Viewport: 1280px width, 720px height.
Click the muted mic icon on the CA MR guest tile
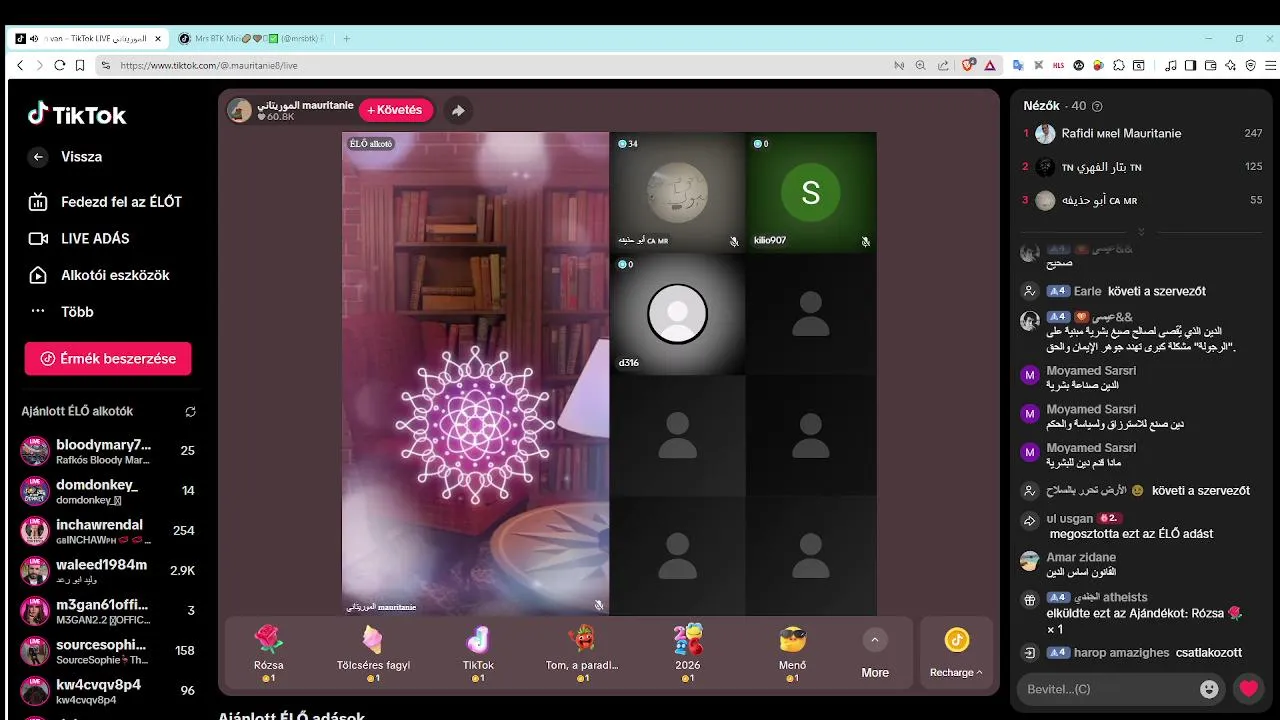[x=734, y=241]
